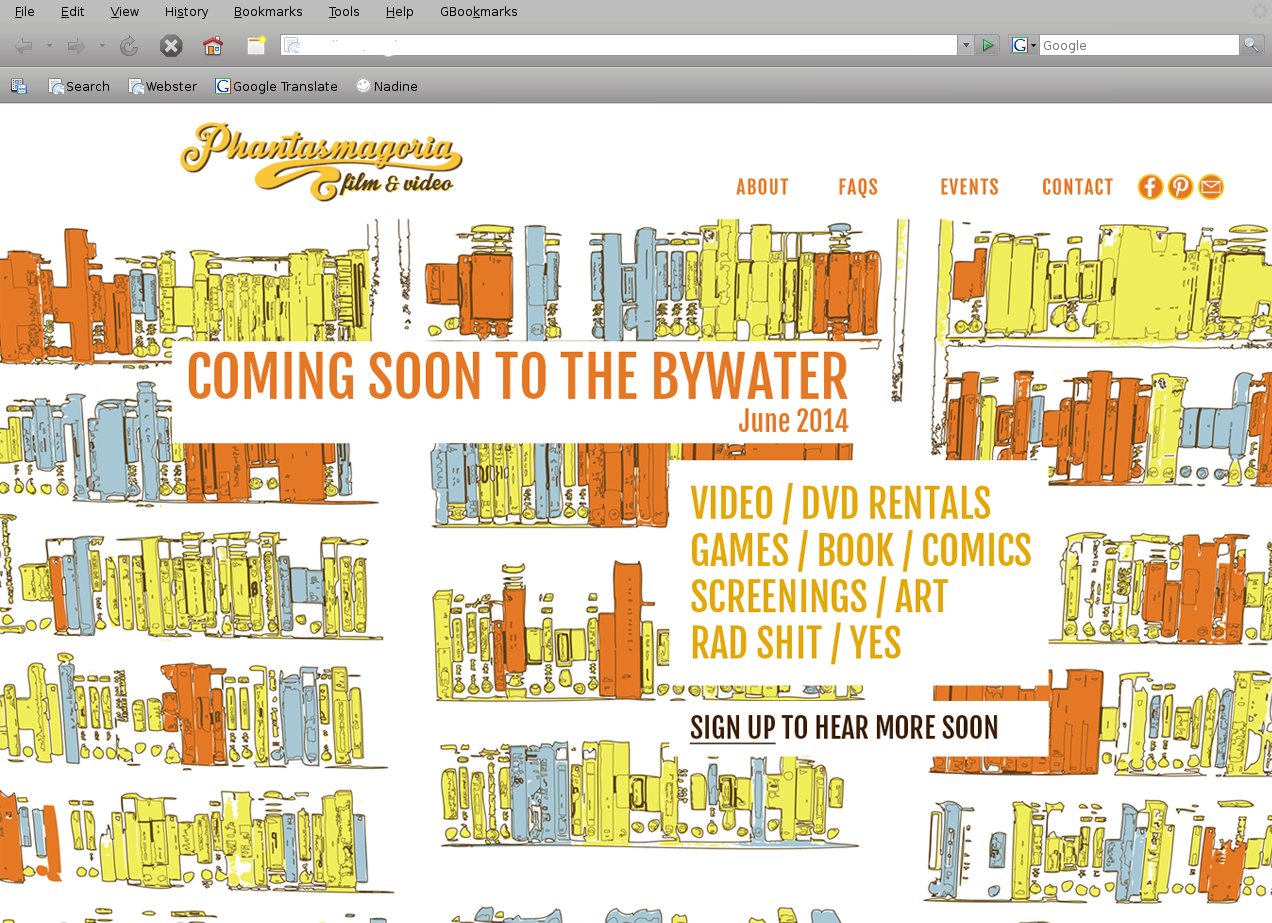Image resolution: width=1272 pixels, height=923 pixels.
Task: Stop loading with the Stop icon
Action: [171, 46]
